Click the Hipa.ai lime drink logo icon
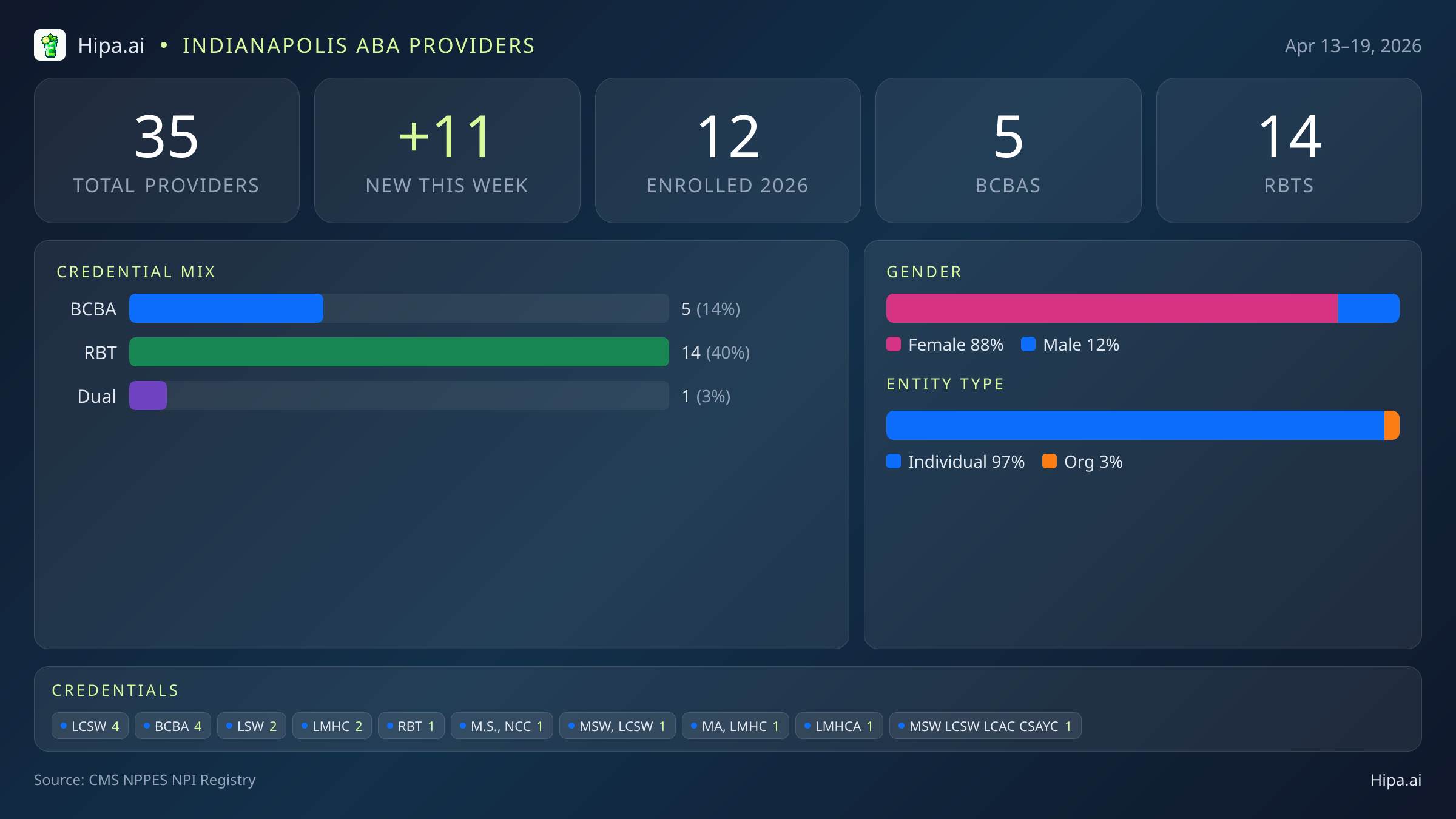1456x819 pixels. [50, 45]
